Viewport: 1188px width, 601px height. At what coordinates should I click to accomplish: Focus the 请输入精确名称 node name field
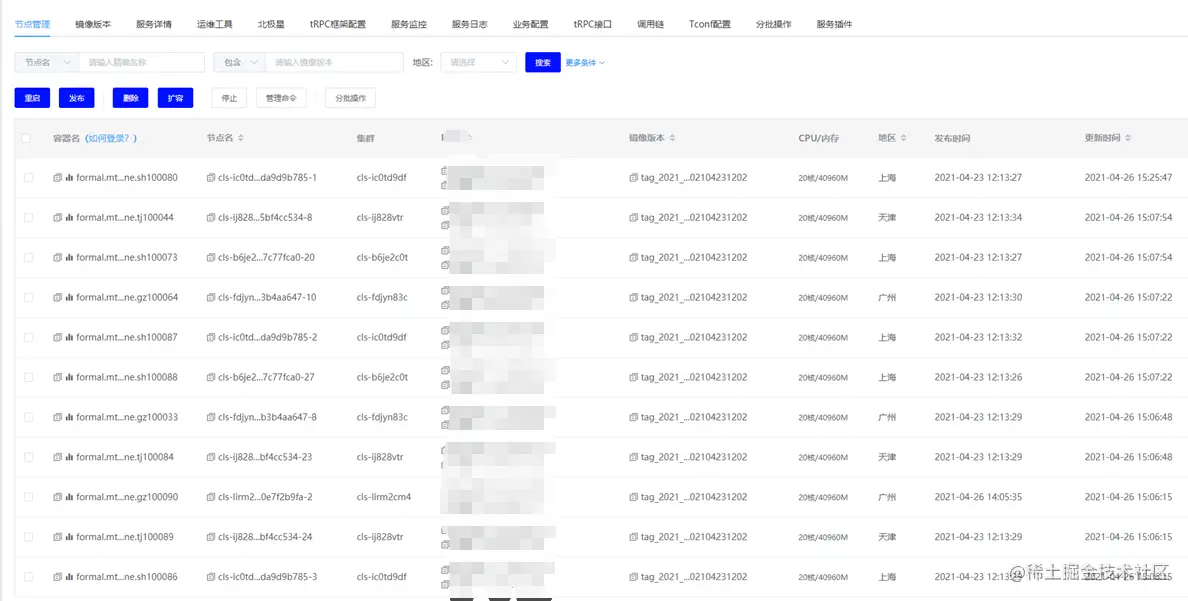141,62
